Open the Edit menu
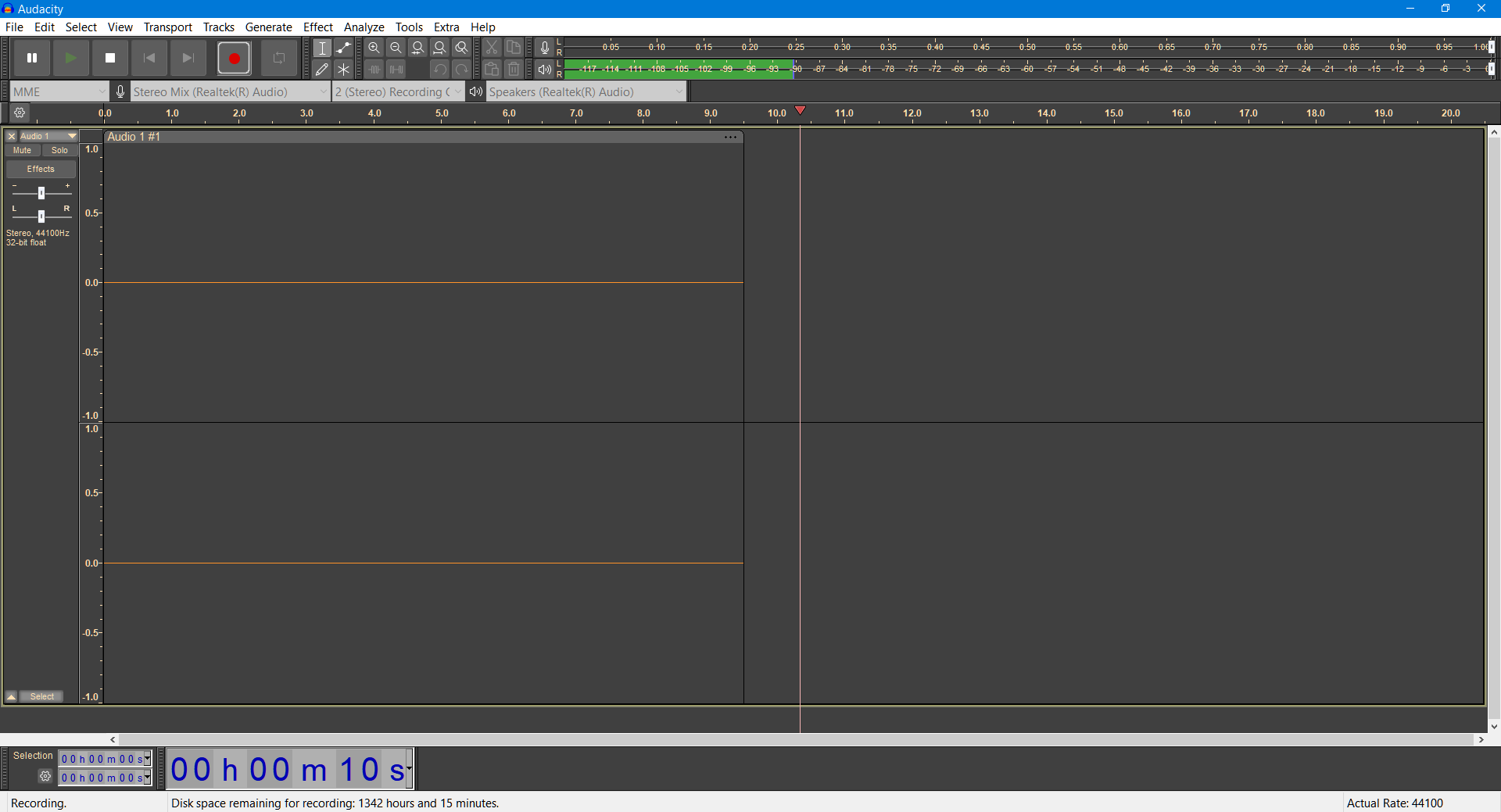The width and height of the screenshot is (1501, 812). coord(45,27)
